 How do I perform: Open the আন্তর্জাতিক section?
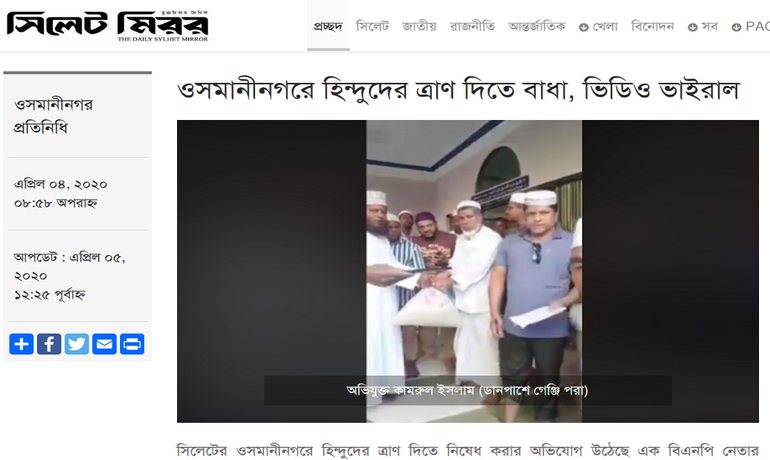point(537,26)
